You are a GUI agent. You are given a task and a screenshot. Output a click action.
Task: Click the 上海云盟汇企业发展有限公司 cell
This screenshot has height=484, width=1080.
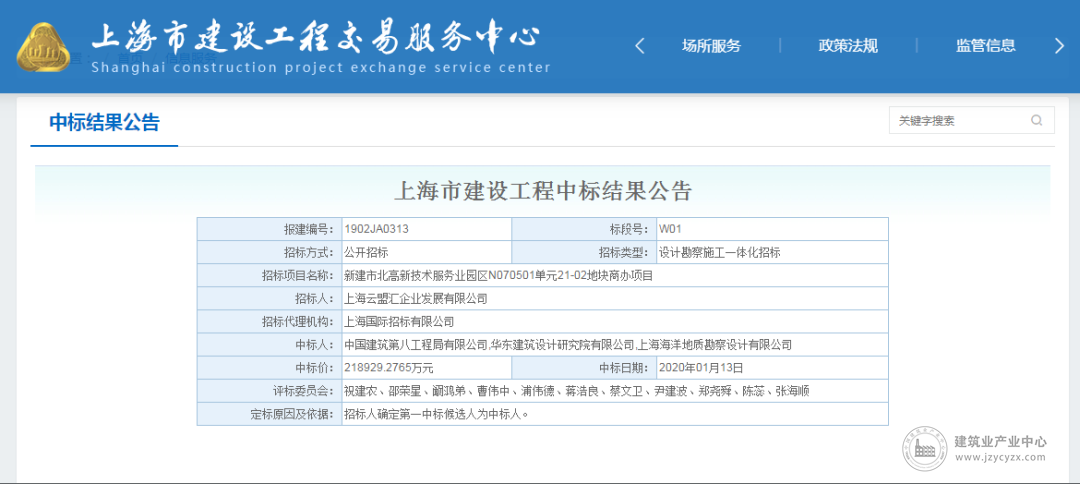pyautogui.click(x=615, y=298)
